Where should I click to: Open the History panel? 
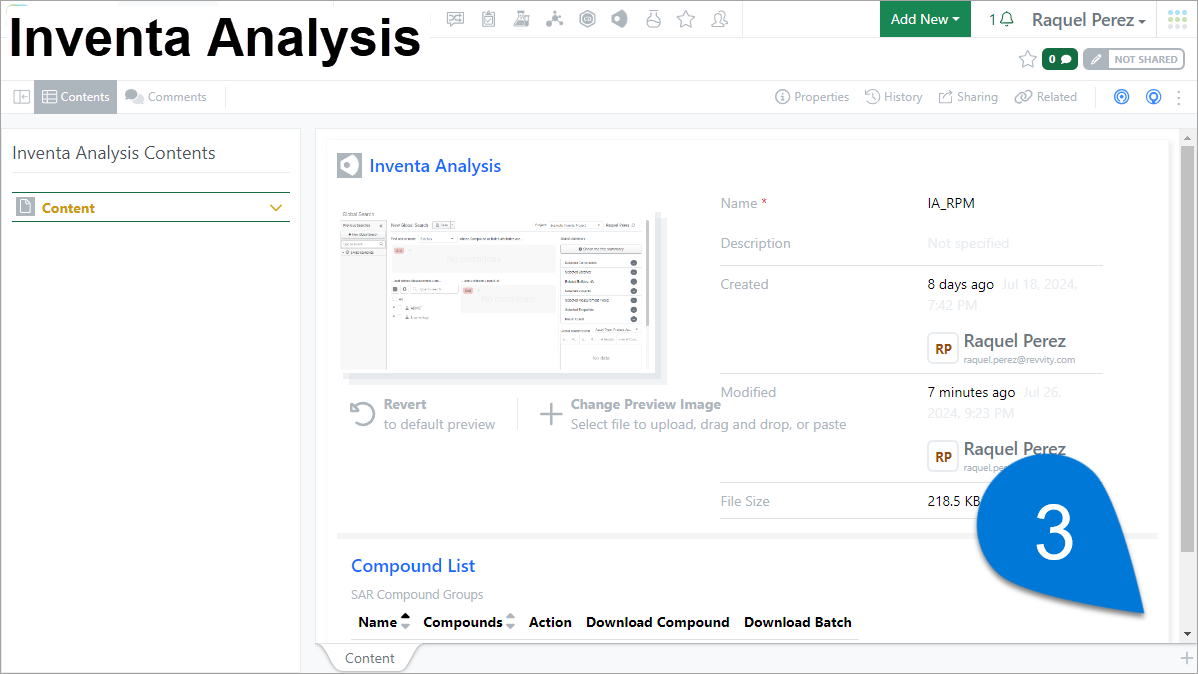(894, 97)
